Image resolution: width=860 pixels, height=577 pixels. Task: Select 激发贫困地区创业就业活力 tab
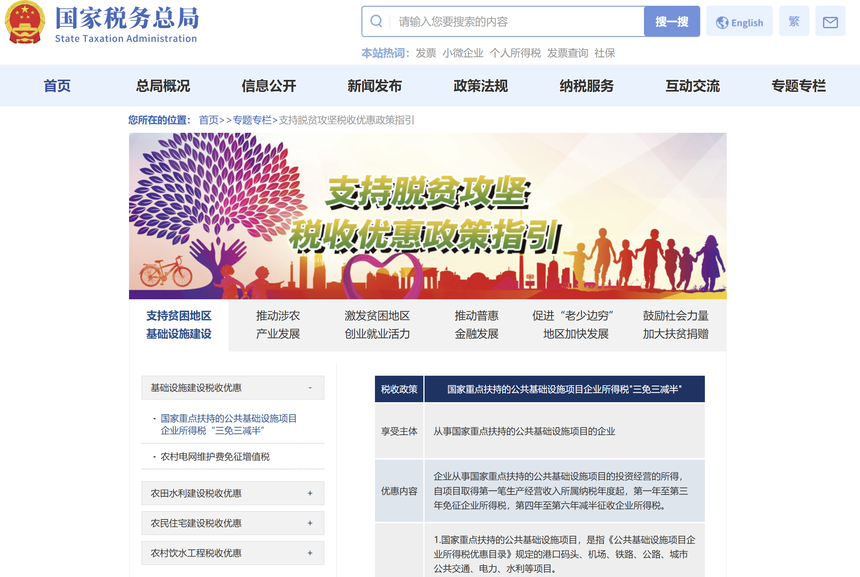tap(377, 325)
